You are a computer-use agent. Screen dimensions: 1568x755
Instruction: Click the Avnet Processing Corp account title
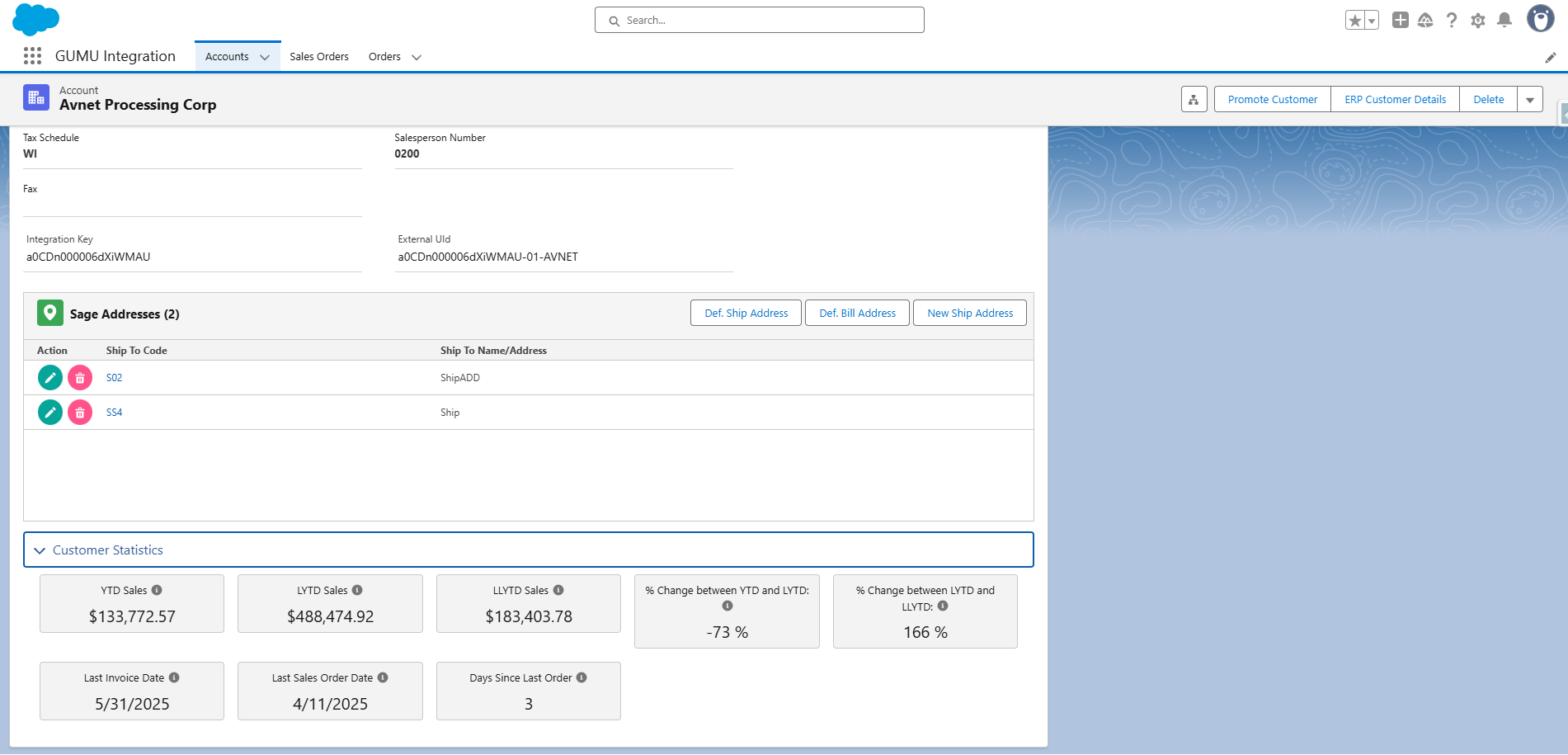pyautogui.click(x=138, y=105)
